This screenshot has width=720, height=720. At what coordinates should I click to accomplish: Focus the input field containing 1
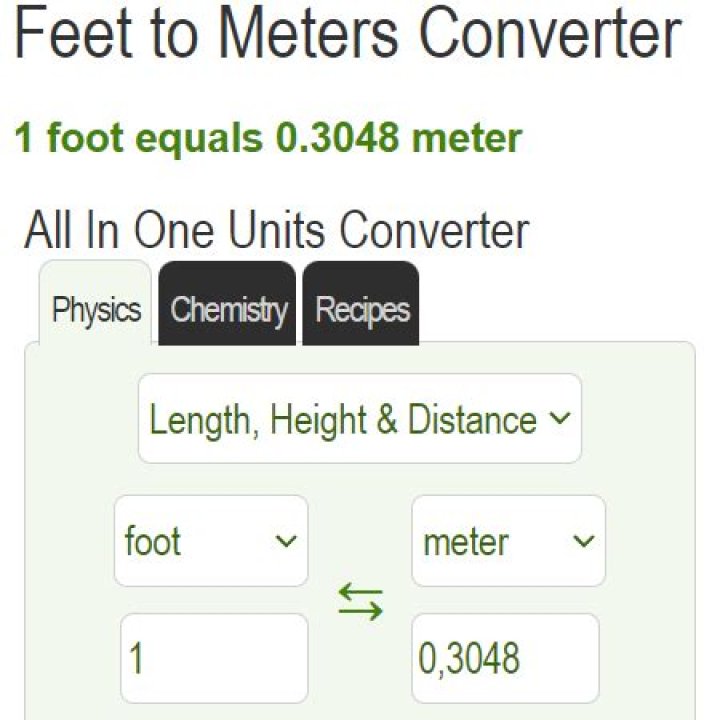point(214,658)
